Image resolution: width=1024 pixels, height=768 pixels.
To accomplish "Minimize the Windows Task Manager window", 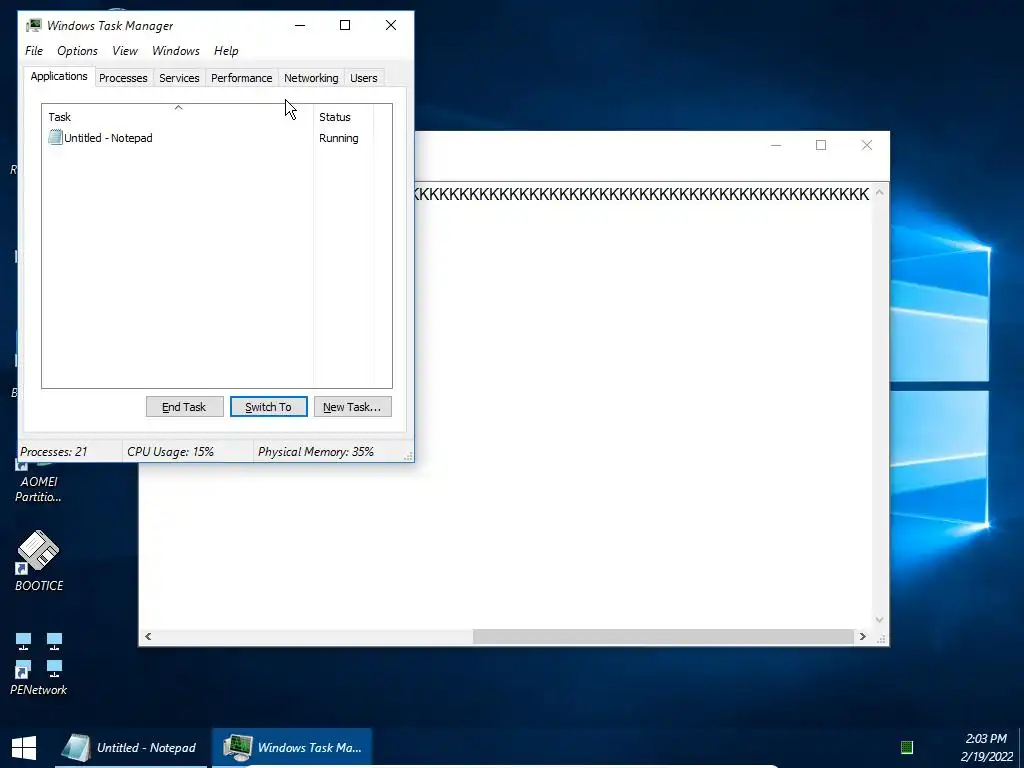I will coord(300,25).
